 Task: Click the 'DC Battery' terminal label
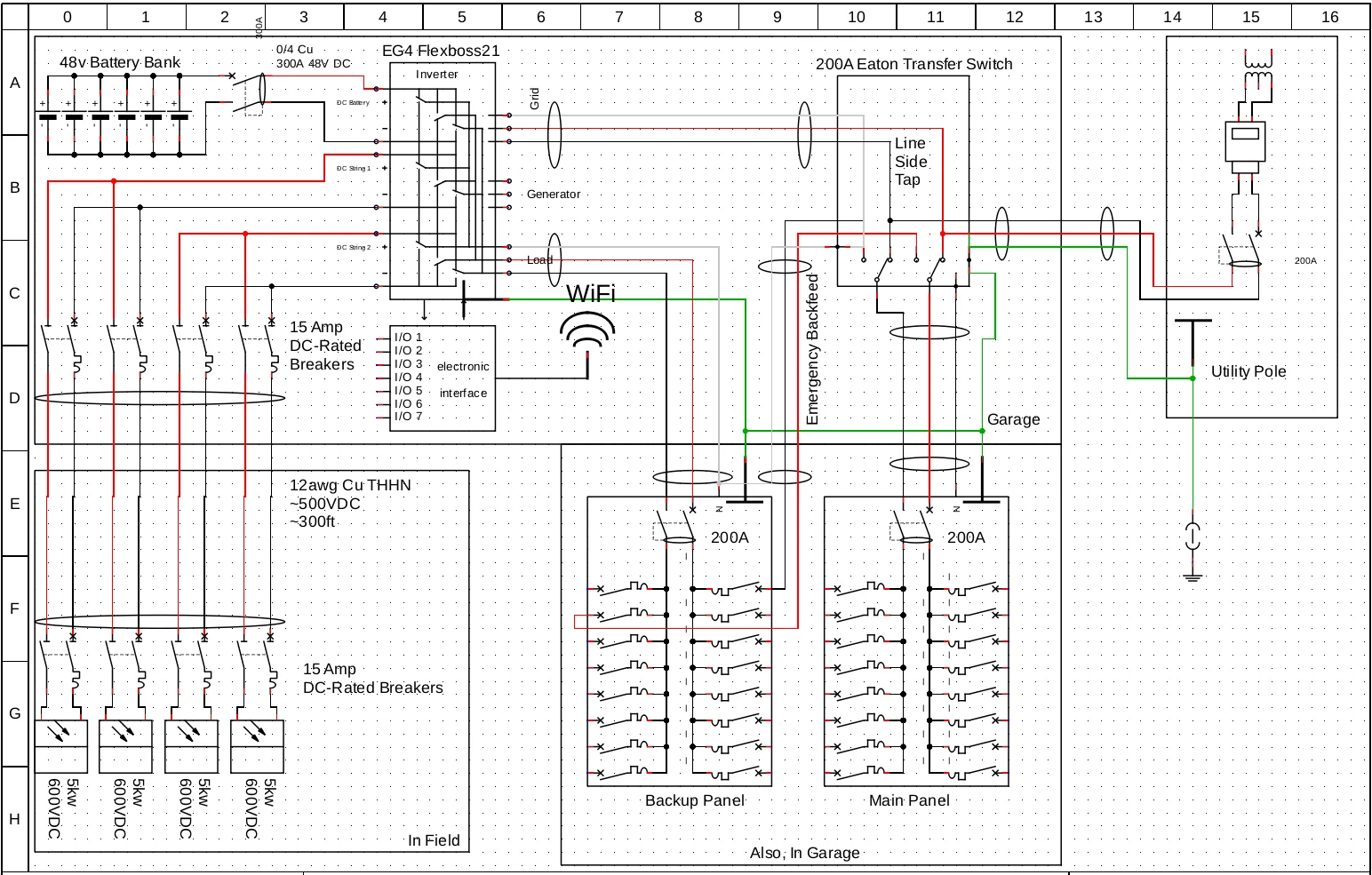pos(353,102)
